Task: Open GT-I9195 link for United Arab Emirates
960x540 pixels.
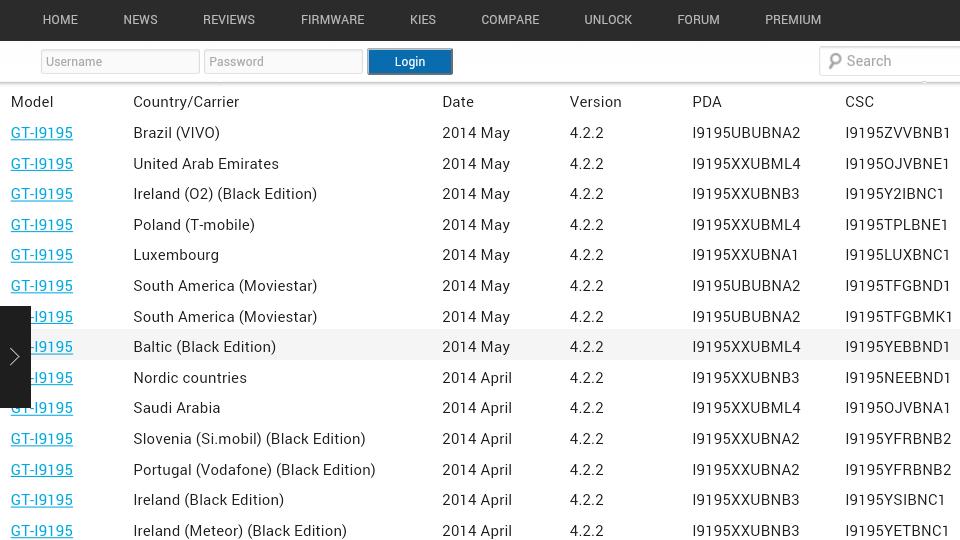Action: pos(42,163)
